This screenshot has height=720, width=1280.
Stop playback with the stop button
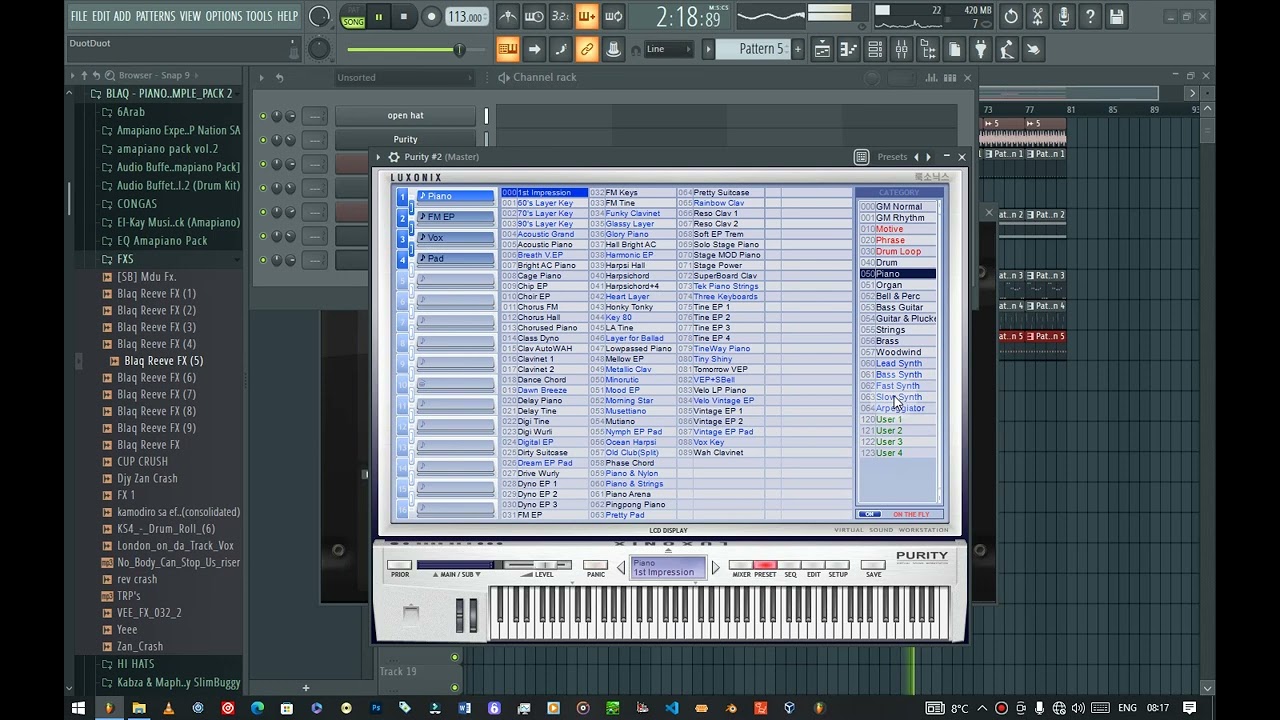click(404, 16)
